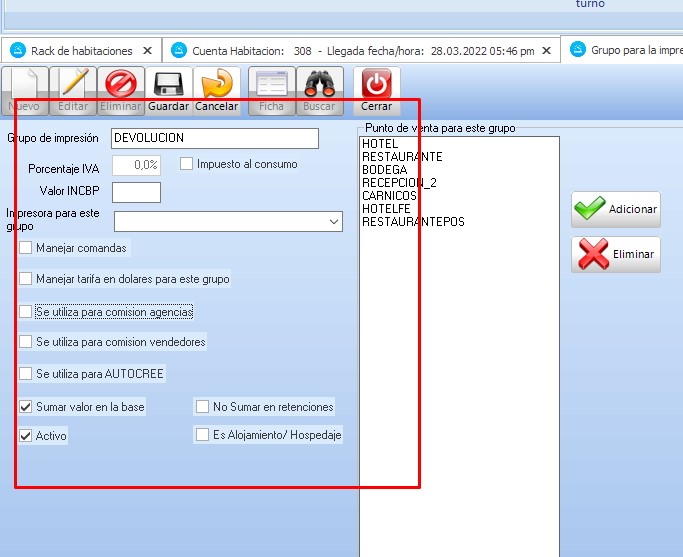Select RESTAURANTE in the punto de venta list
Viewport: 683px width, 557px height.
click(402, 157)
